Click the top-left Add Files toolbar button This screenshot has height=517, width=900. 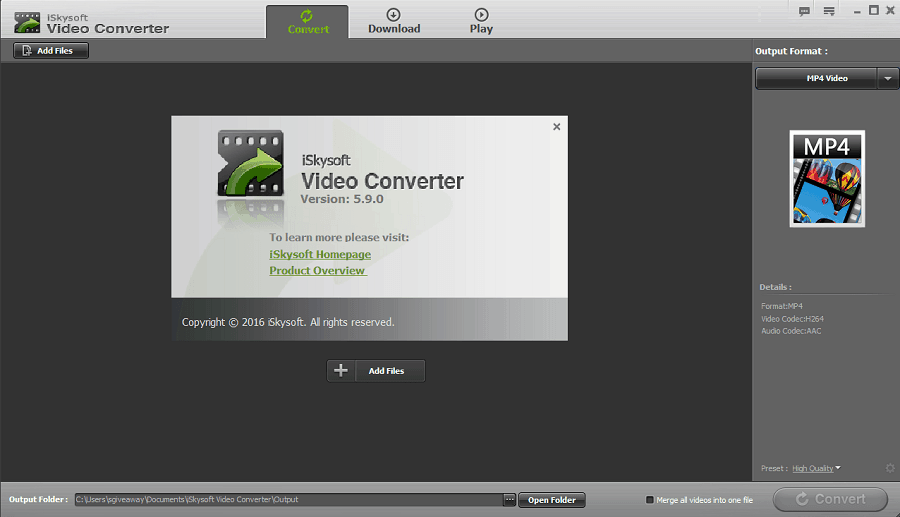[51, 50]
